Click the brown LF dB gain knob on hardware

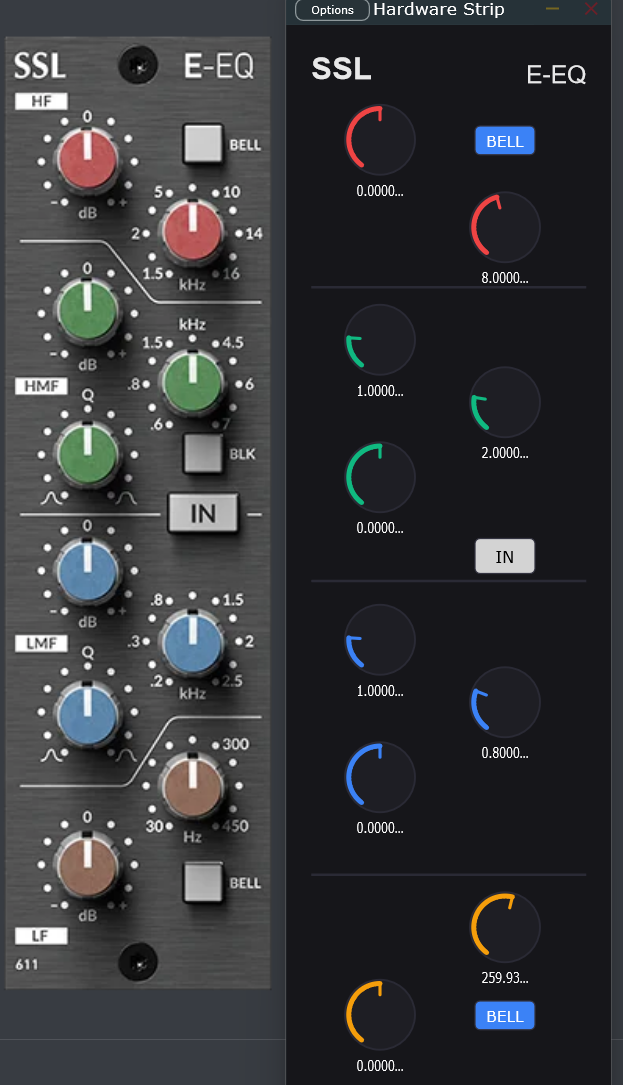[87, 866]
